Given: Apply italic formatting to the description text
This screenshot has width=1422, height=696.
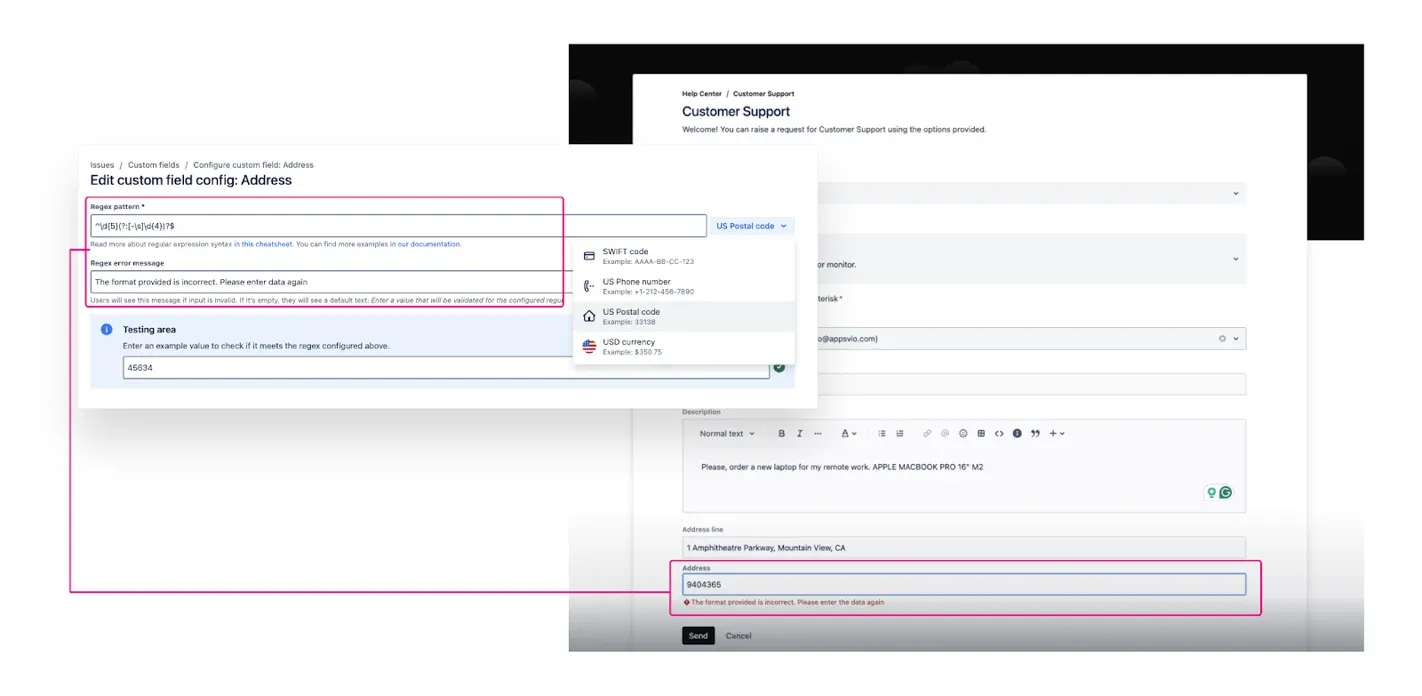Looking at the screenshot, I should pyautogui.click(x=799, y=433).
